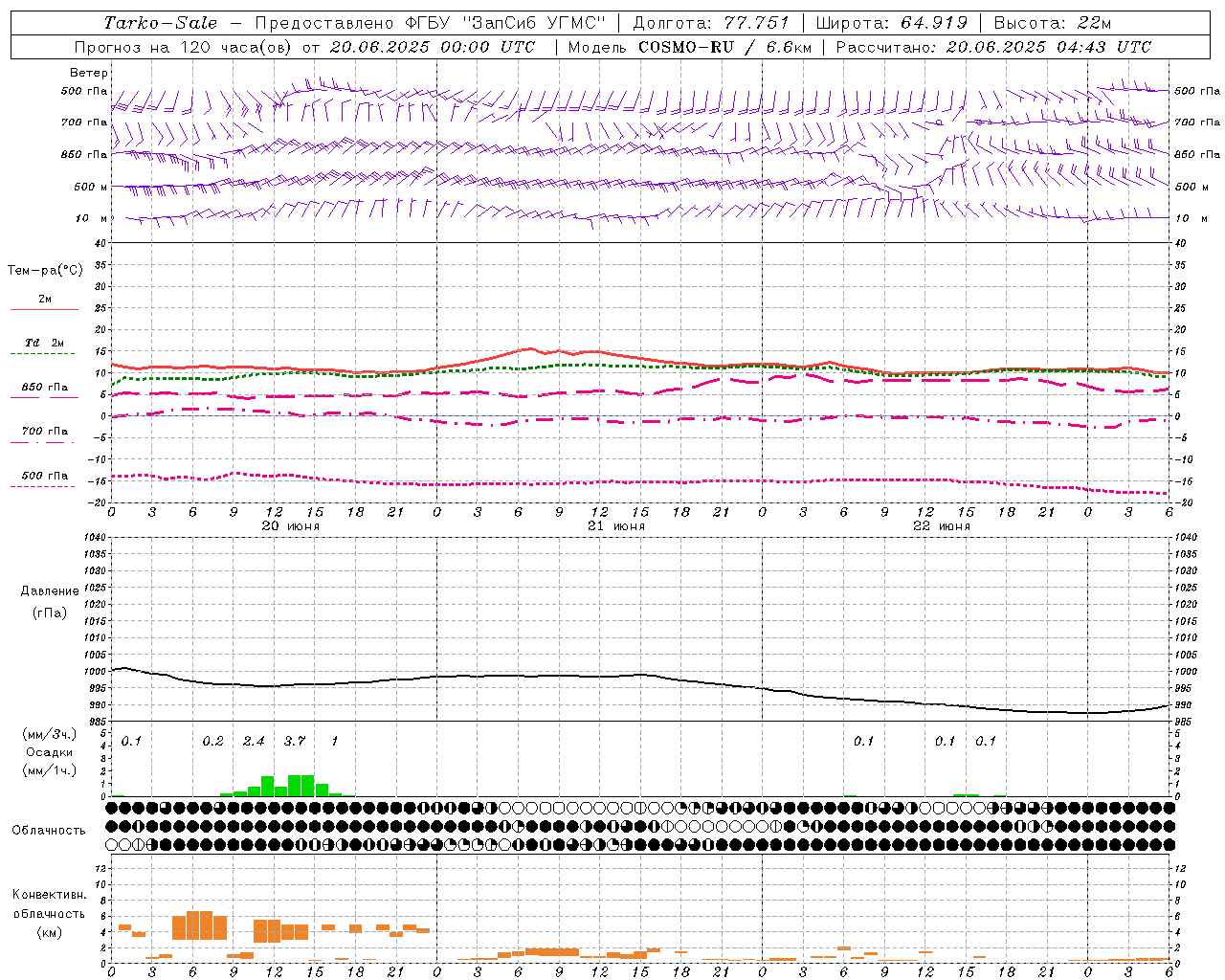Viewport: 1225px width, 980px height.
Task: Click the "700 гПа" temperature legend label
Action: pos(45,432)
